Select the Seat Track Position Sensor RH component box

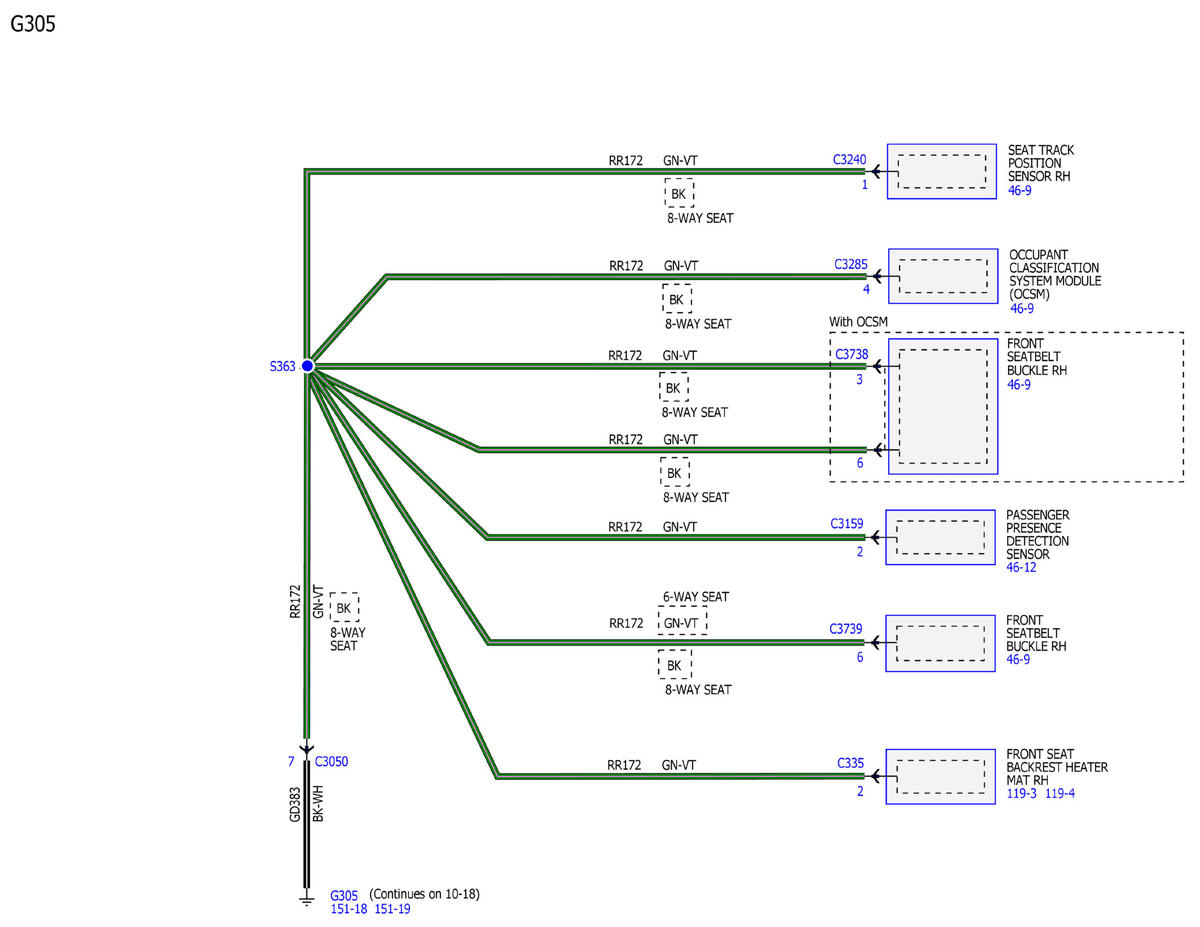pos(942,171)
